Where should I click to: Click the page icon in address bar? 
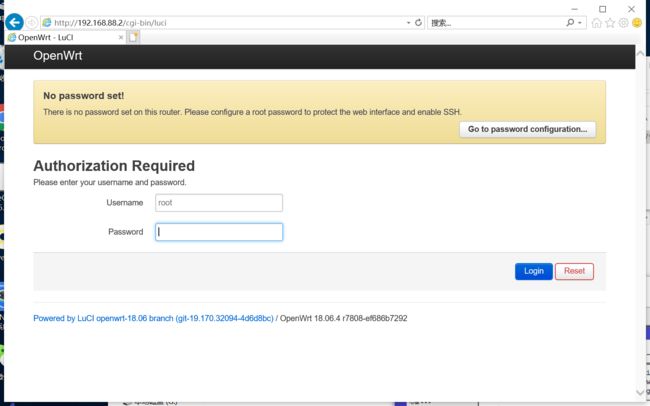click(x=47, y=23)
